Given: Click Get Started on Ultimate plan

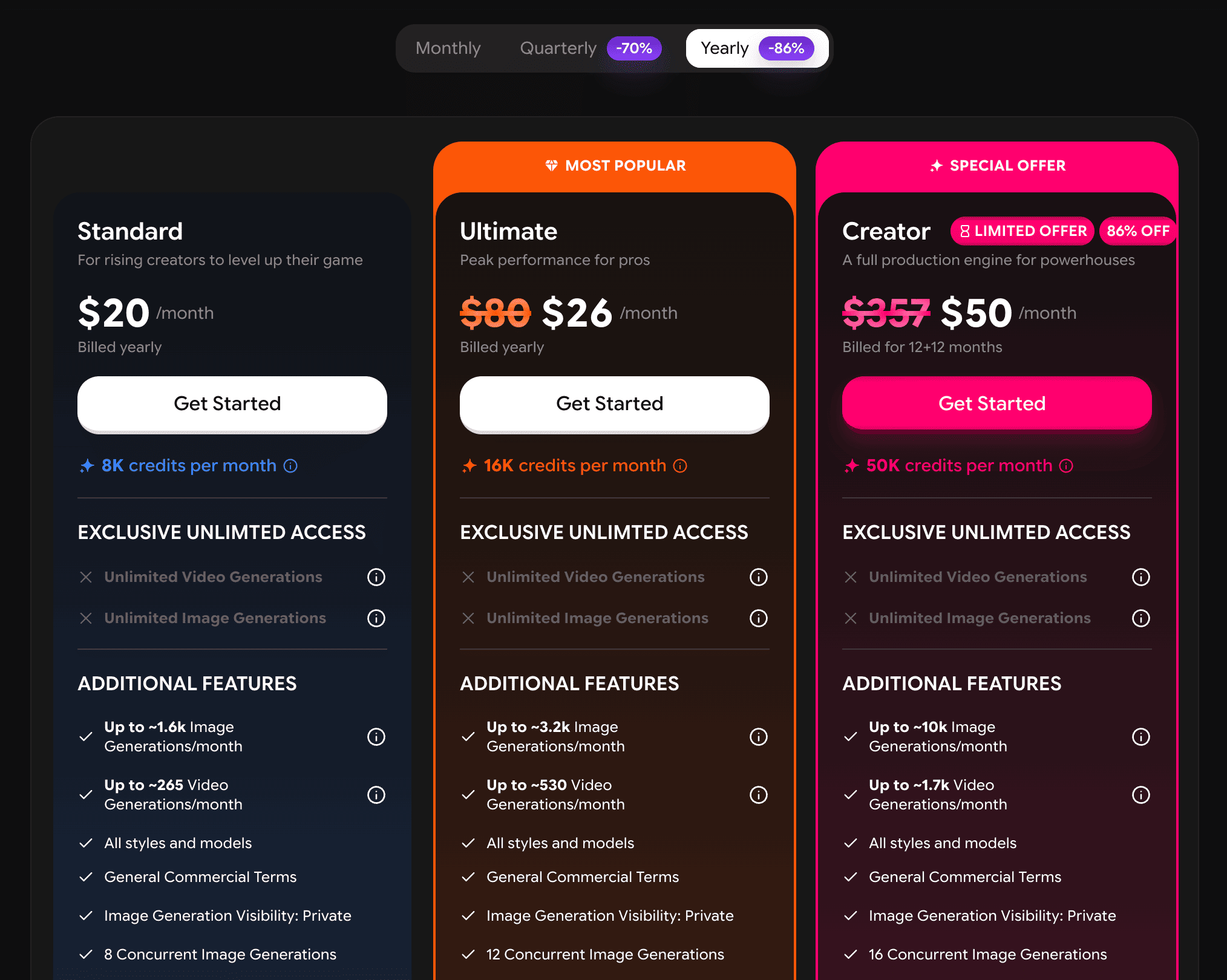Looking at the screenshot, I should click(x=614, y=403).
